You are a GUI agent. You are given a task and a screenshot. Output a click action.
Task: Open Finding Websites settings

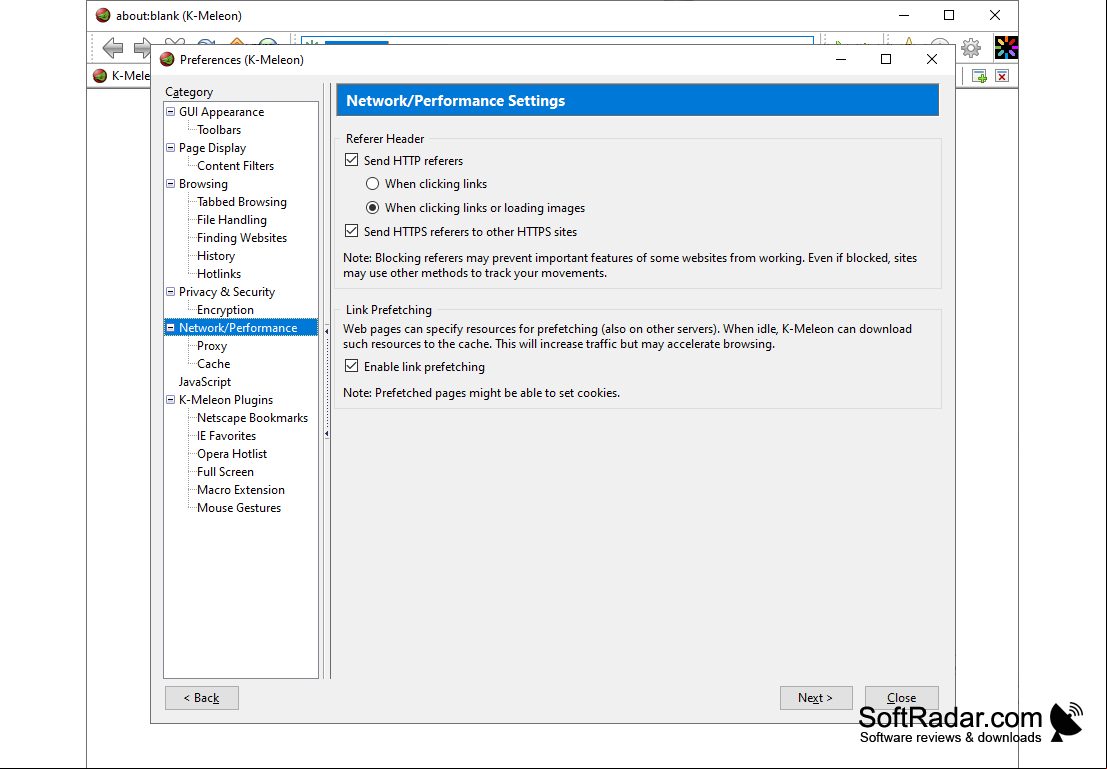(241, 238)
